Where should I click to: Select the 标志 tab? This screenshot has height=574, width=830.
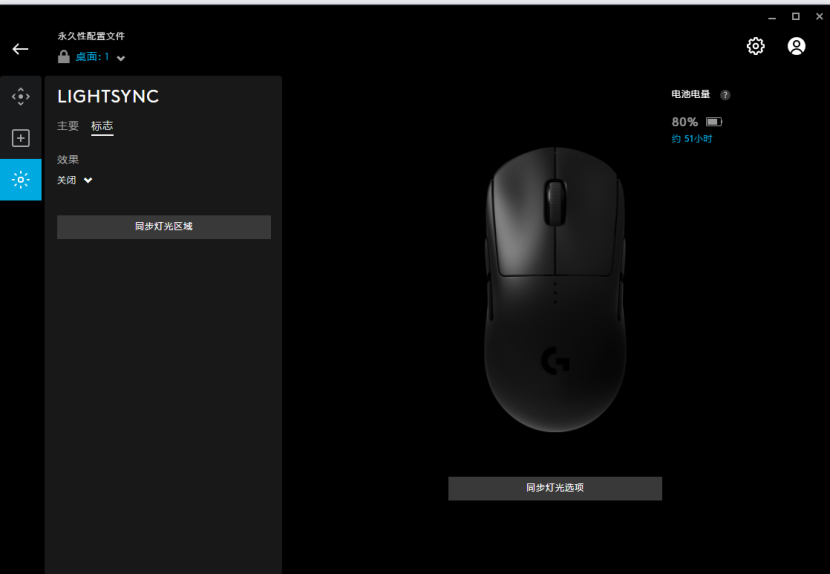[x=102, y=126]
